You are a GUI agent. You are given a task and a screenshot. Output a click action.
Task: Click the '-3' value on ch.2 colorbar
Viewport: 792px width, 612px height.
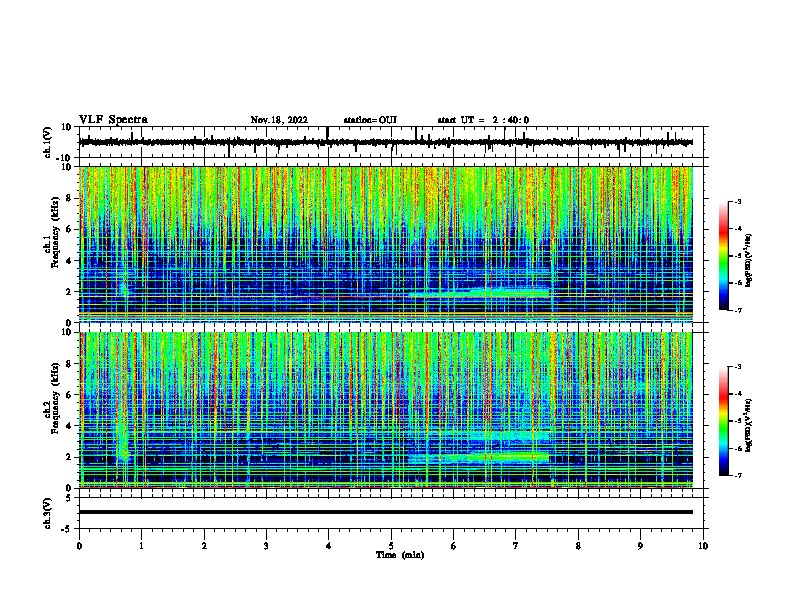click(x=737, y=367)
